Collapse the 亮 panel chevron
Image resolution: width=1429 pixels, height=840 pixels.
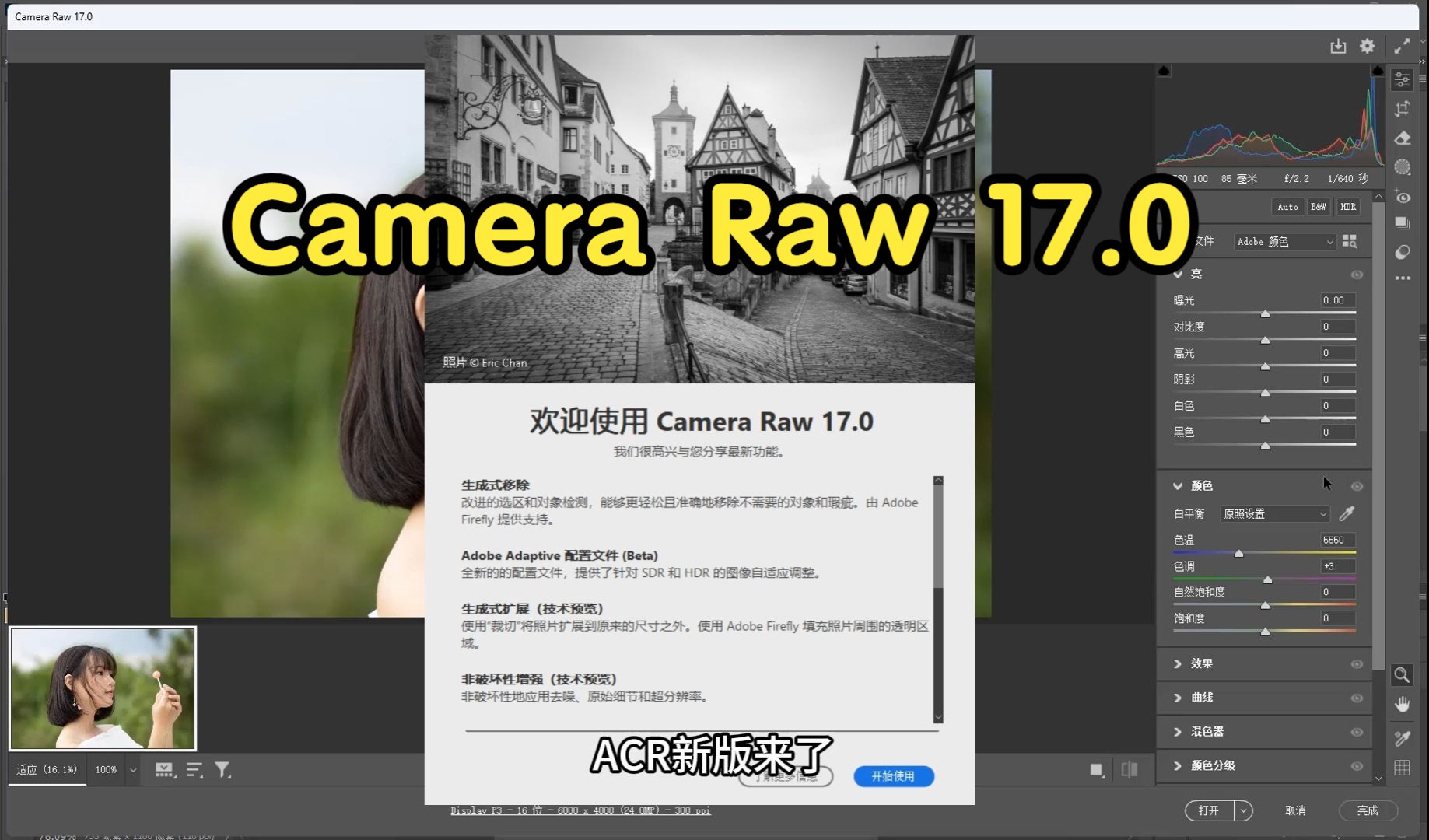(1178, 275)
